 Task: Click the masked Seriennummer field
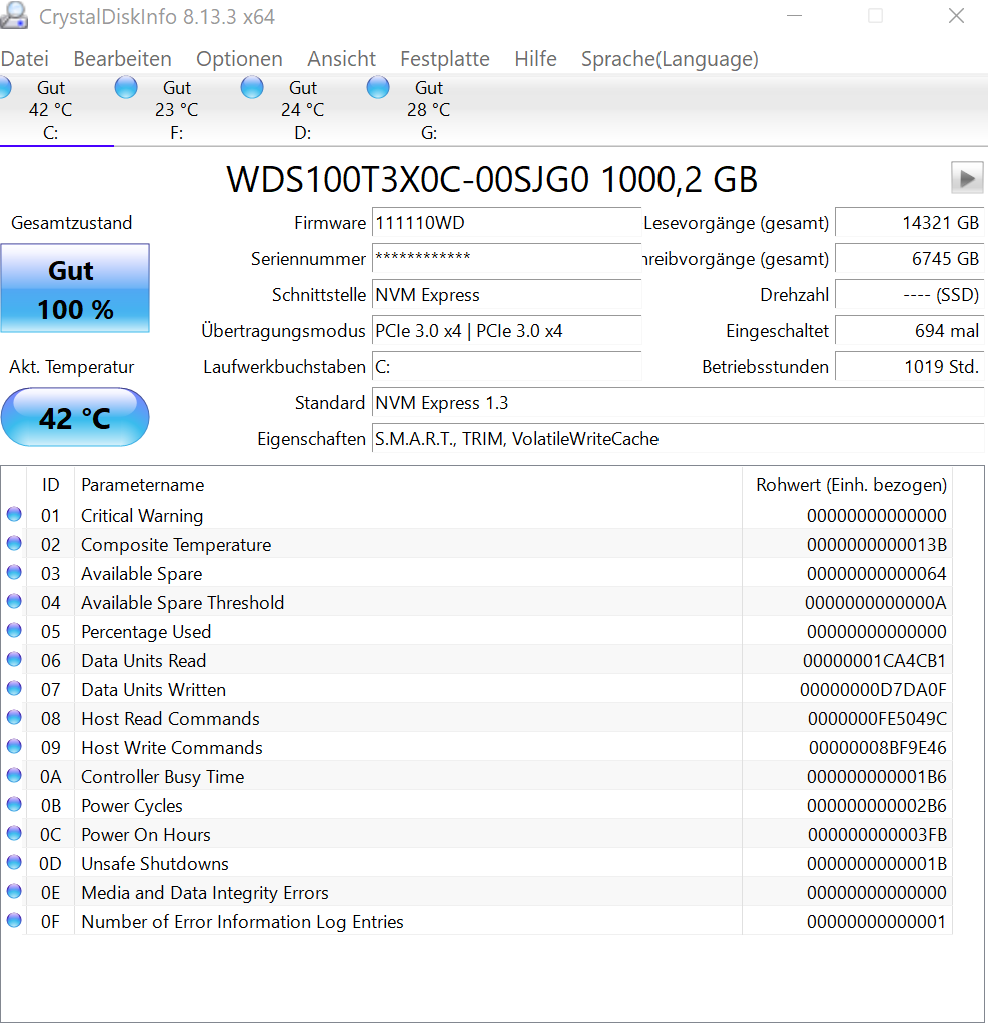pyautogui.click(x=506, y=259)
